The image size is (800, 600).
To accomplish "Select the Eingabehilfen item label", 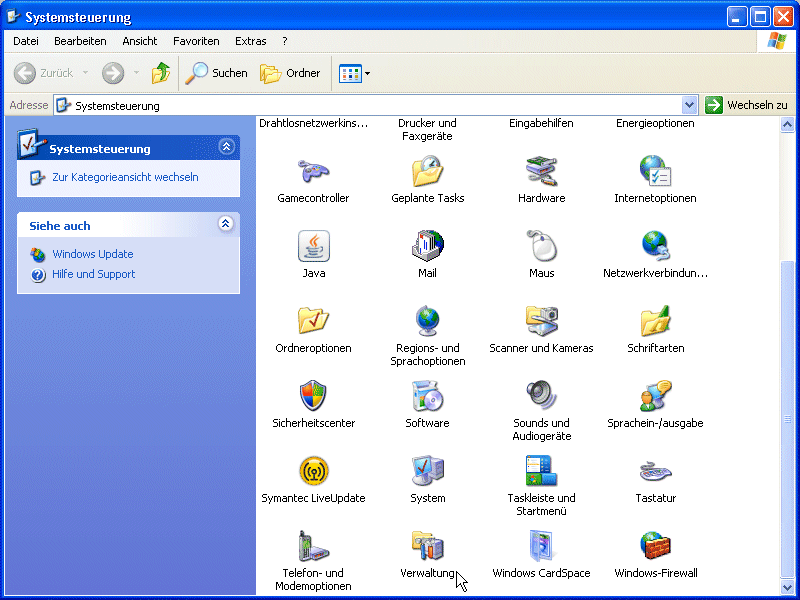I will pos(541,123).
